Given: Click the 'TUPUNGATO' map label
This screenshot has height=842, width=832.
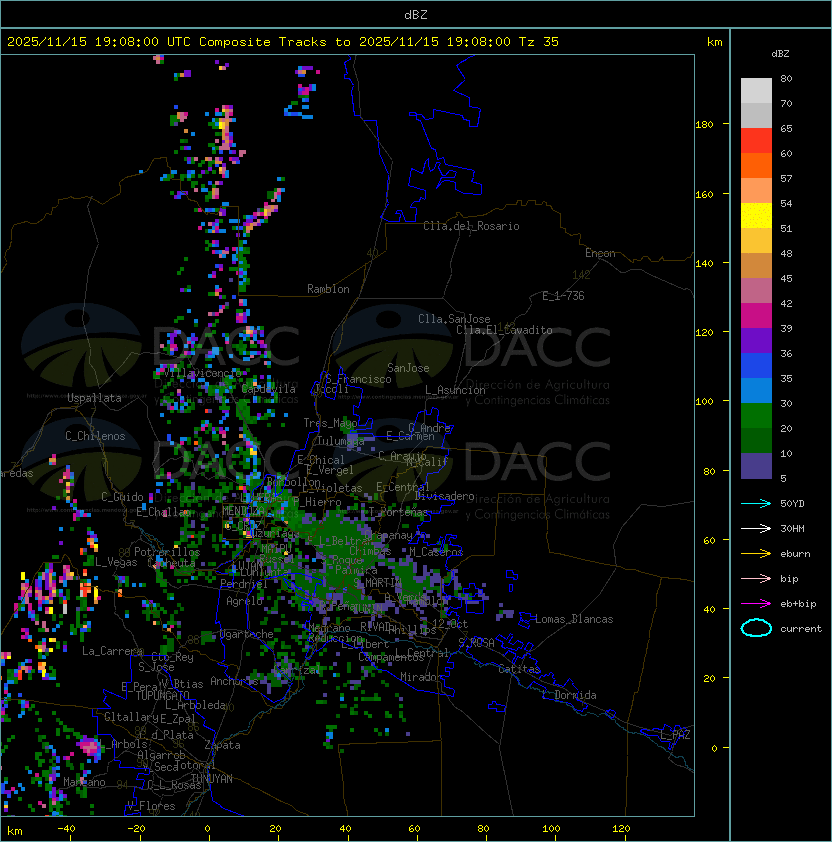Looking at the screenshot, I should tap(162, 695).
